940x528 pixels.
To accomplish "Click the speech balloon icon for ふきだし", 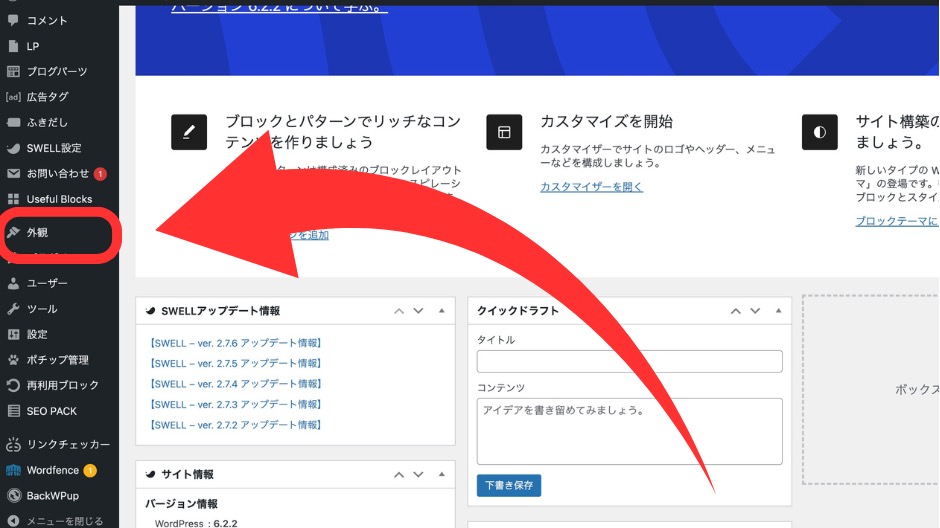I will tap(13, 122).
